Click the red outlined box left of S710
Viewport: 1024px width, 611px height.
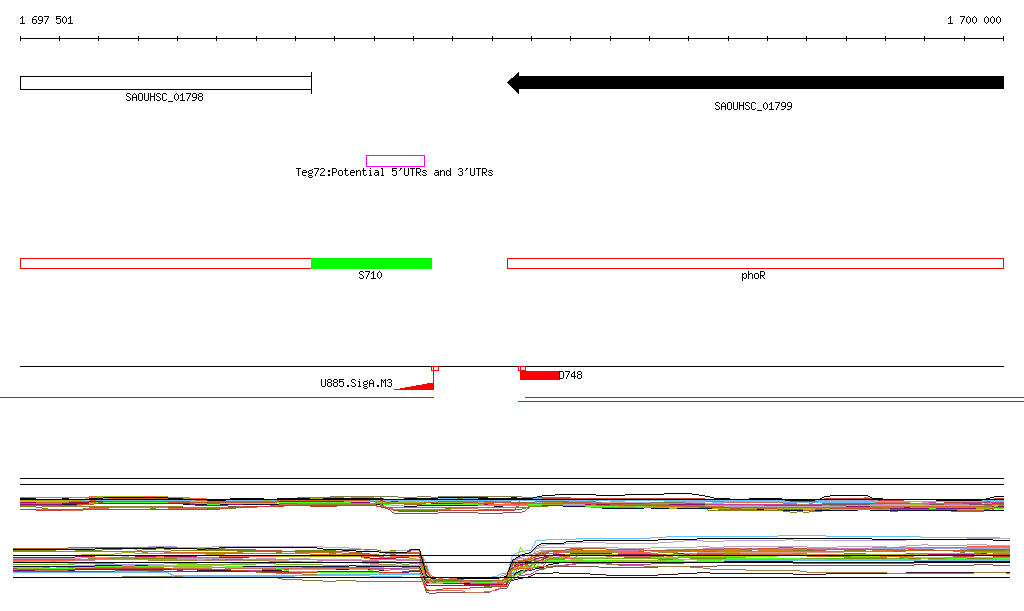(166, 264)
